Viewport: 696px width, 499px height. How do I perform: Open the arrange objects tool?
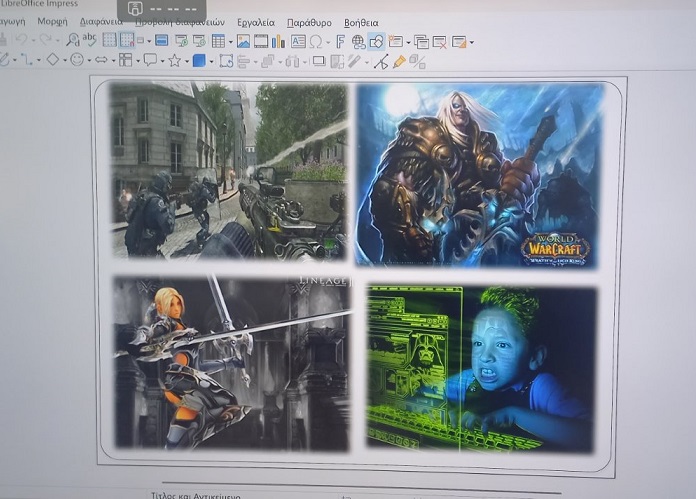(268, 61)
